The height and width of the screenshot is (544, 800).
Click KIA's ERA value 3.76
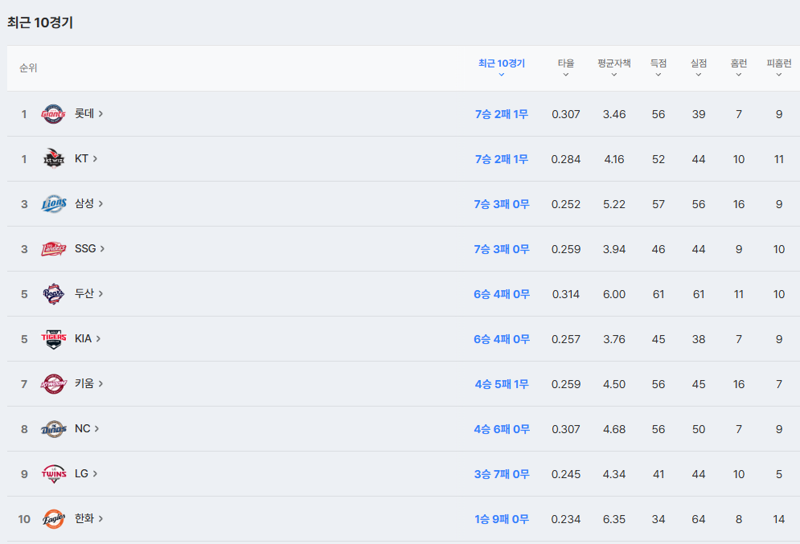pyautogui.click(x=614, y=339)
